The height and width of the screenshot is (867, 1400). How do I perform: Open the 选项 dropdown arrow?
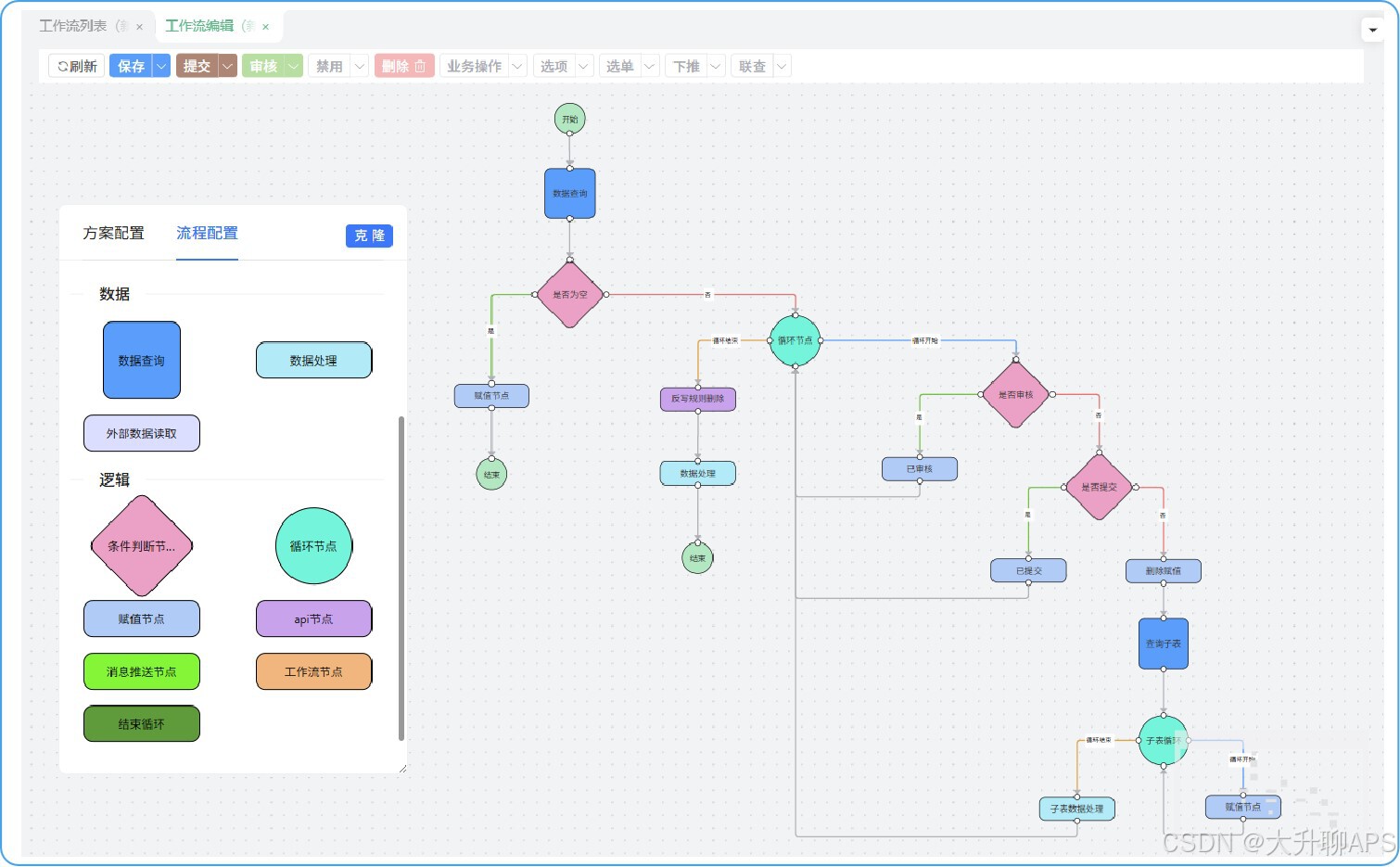(x=584, y=66)
